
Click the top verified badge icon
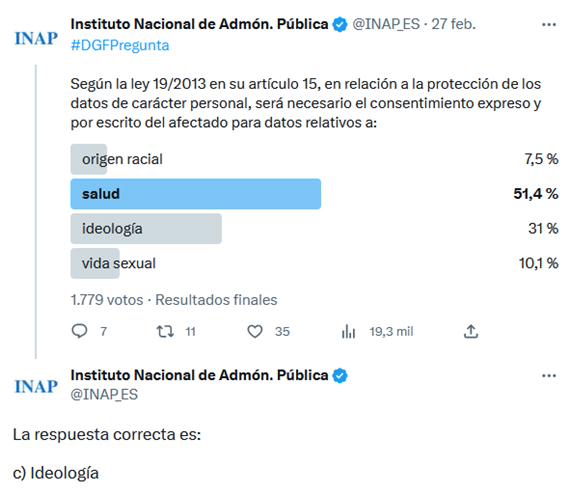pyautogui.click(x=340, y=25)
